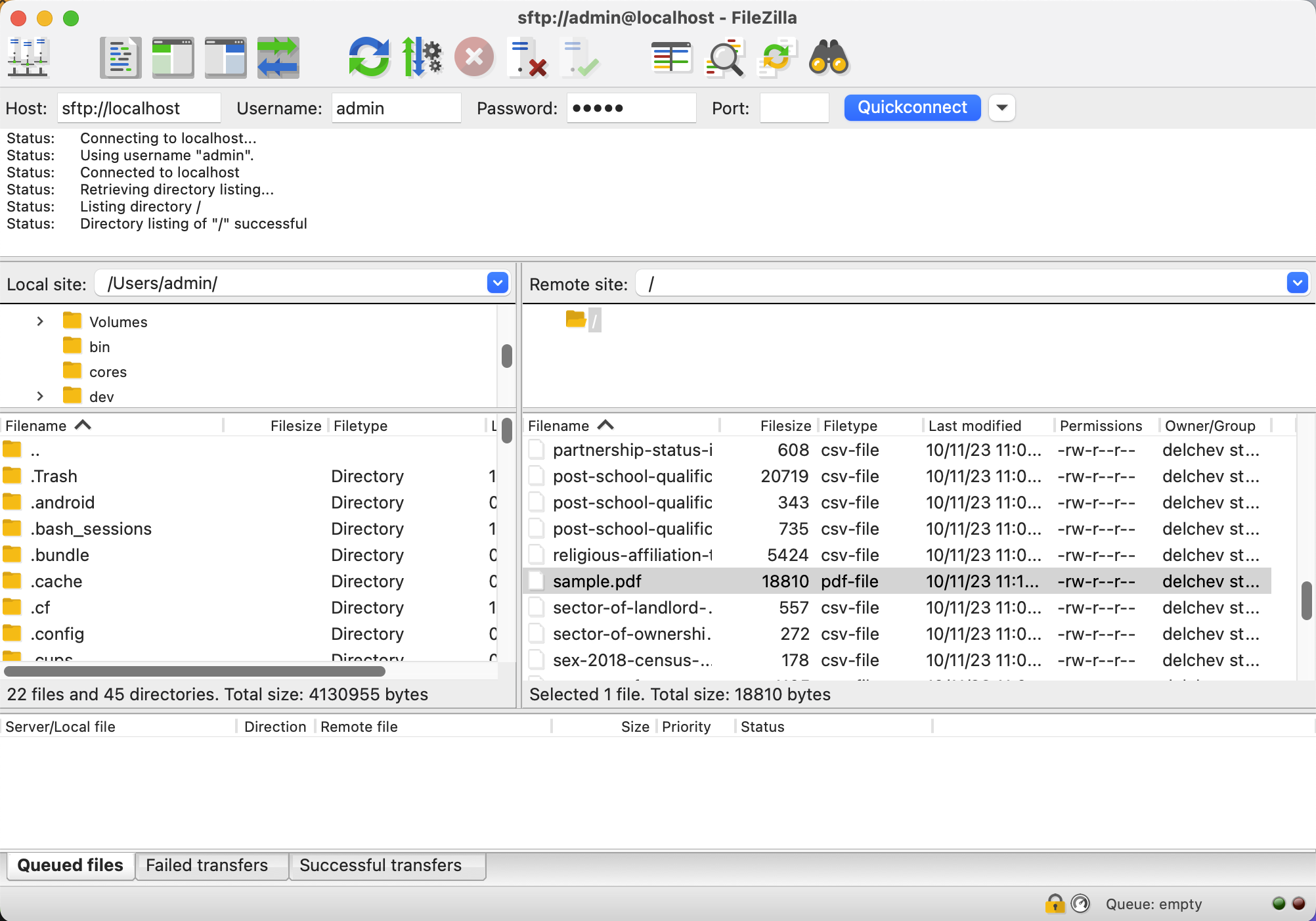The height and width of the screenshot is (921, 1316).
Task: Select the .cache folder icon
Action: 12,581
